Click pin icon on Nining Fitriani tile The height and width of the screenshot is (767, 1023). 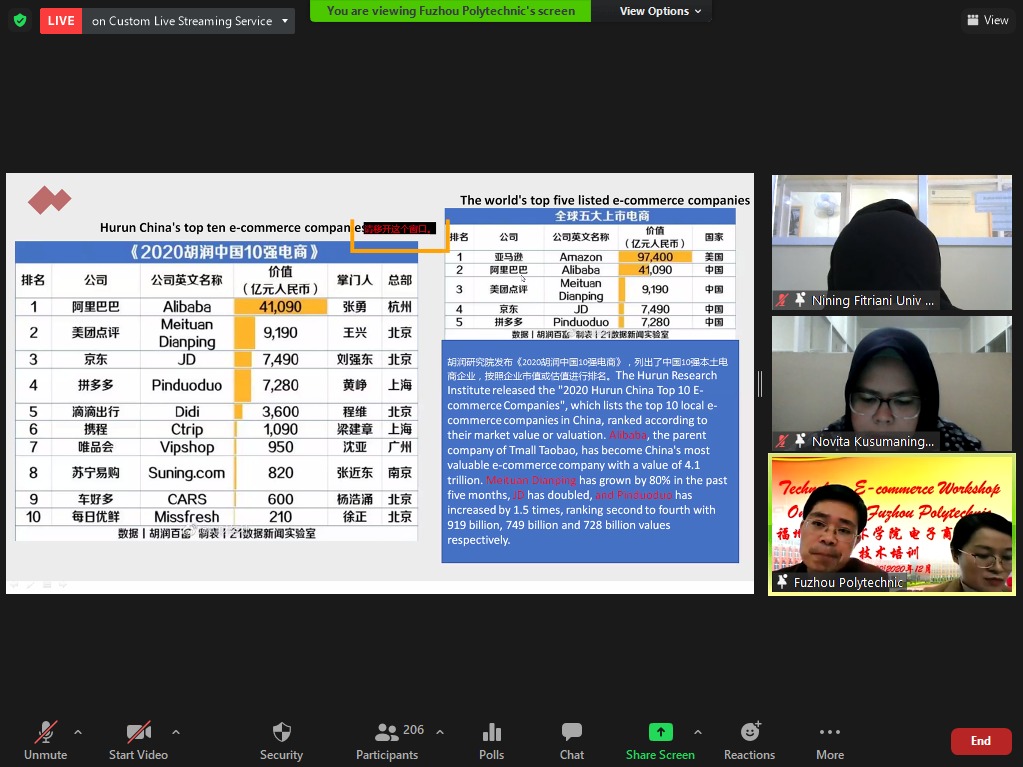click(800, 300)
